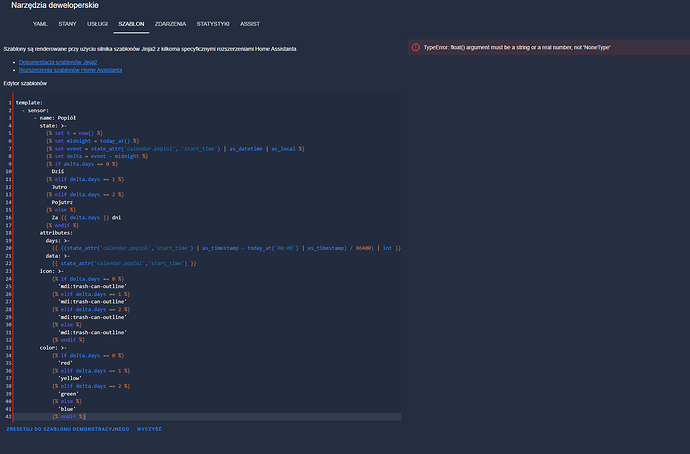Click the 'Pojutrz' text line
The height and width of the screenshot is (454, 690).
coord(62,202)
